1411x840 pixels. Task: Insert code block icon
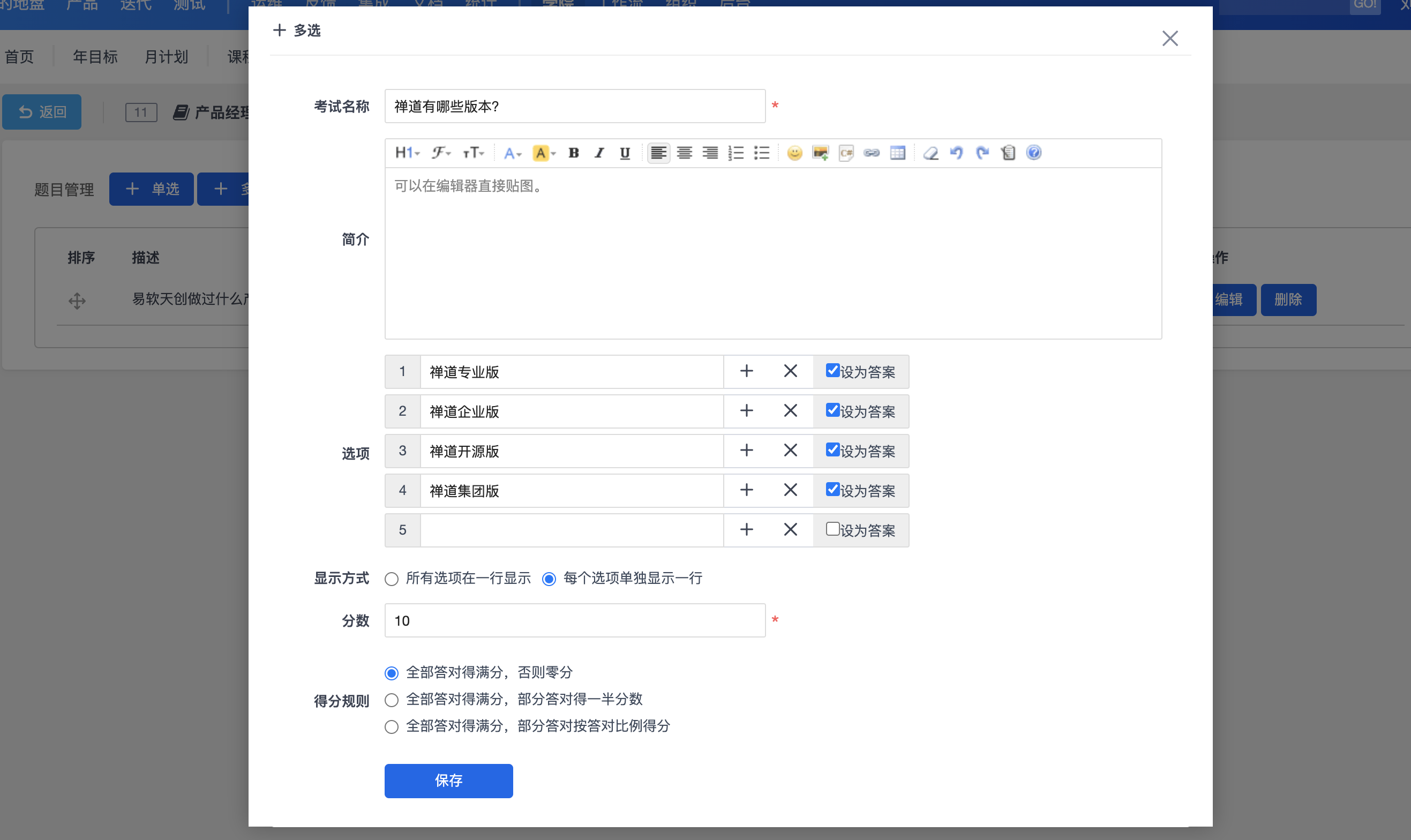click(846, 153)
